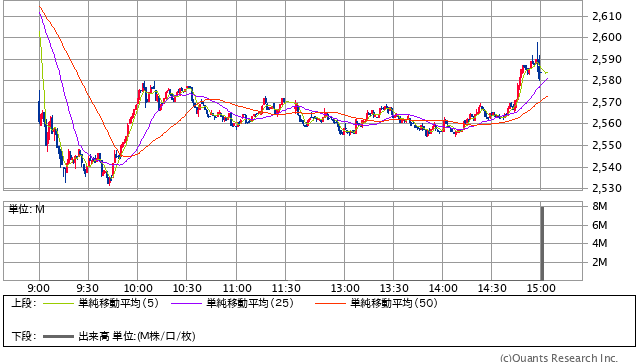Click the 14:00 time axis label

click(x=443, y=288)
